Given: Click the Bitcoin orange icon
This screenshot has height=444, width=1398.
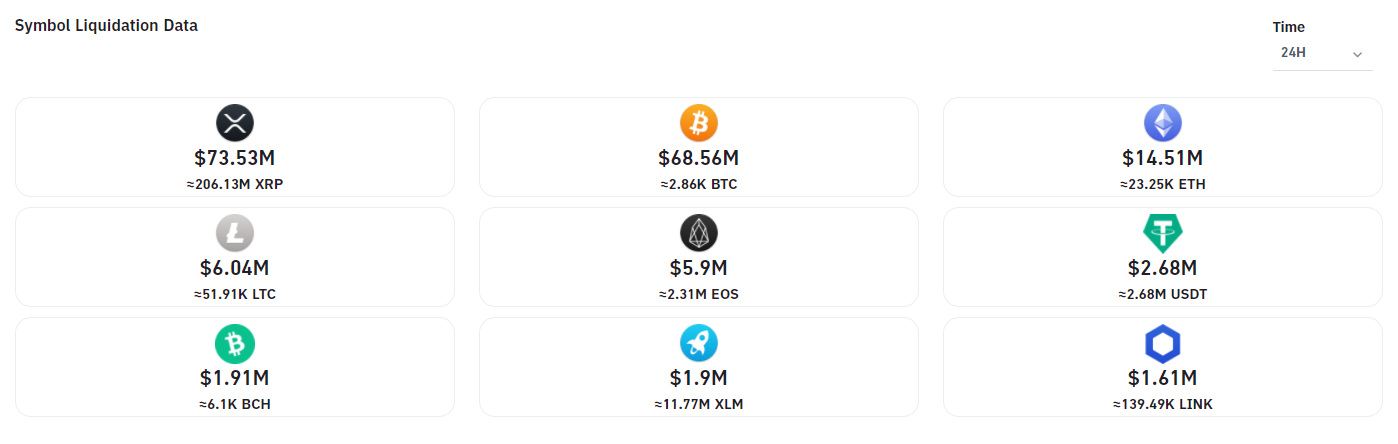Looking at the screenshot, I should [699, 123].
